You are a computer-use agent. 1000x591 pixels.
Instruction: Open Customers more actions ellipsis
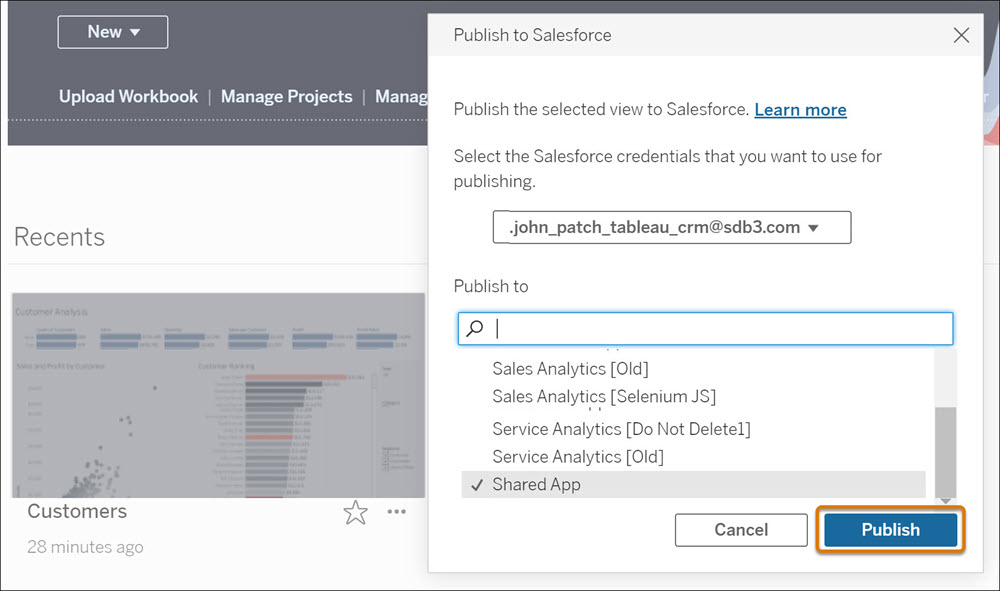pos(397,511)
